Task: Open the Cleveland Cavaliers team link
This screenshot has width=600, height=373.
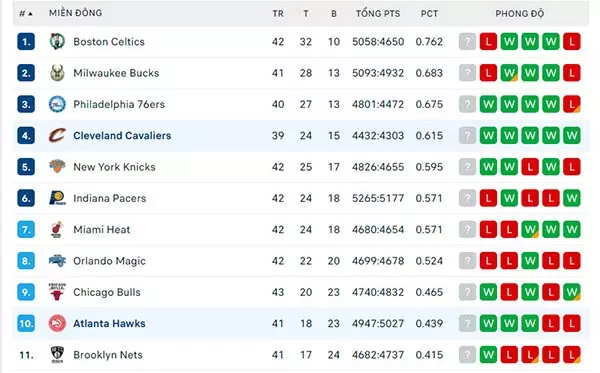Action: pos(122,135)
